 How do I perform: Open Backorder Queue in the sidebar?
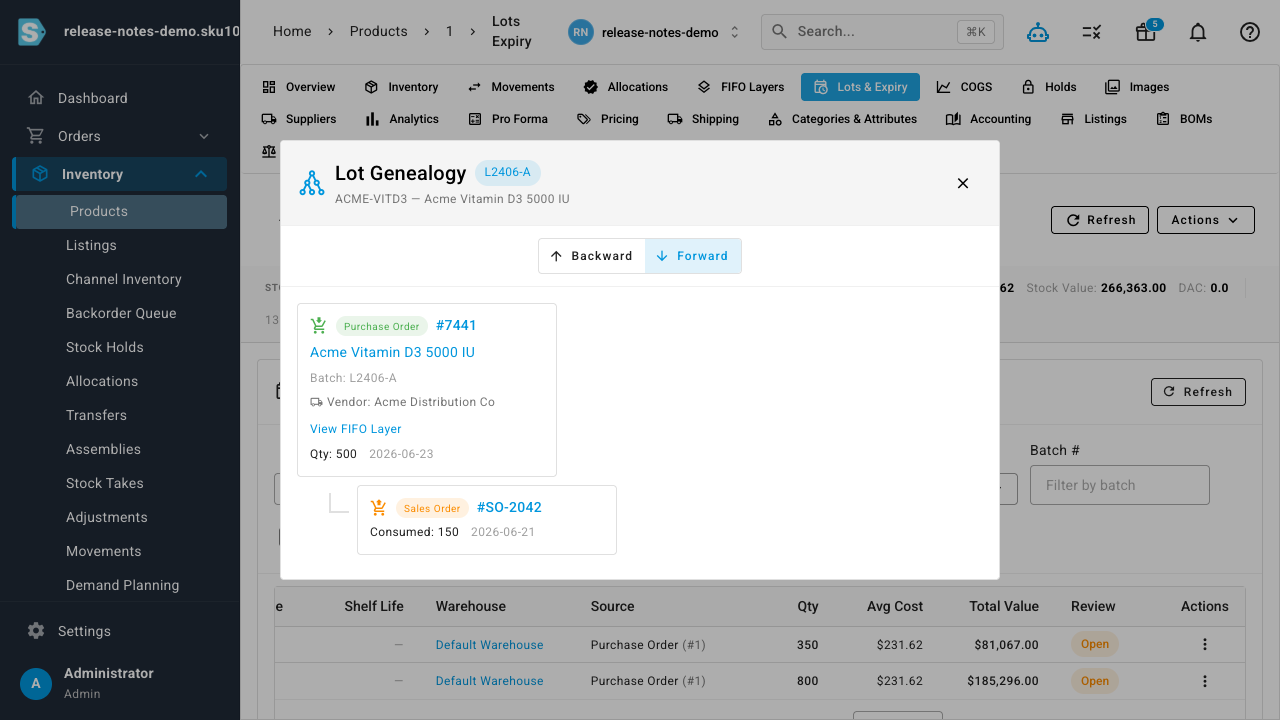(x=121, y=313)
